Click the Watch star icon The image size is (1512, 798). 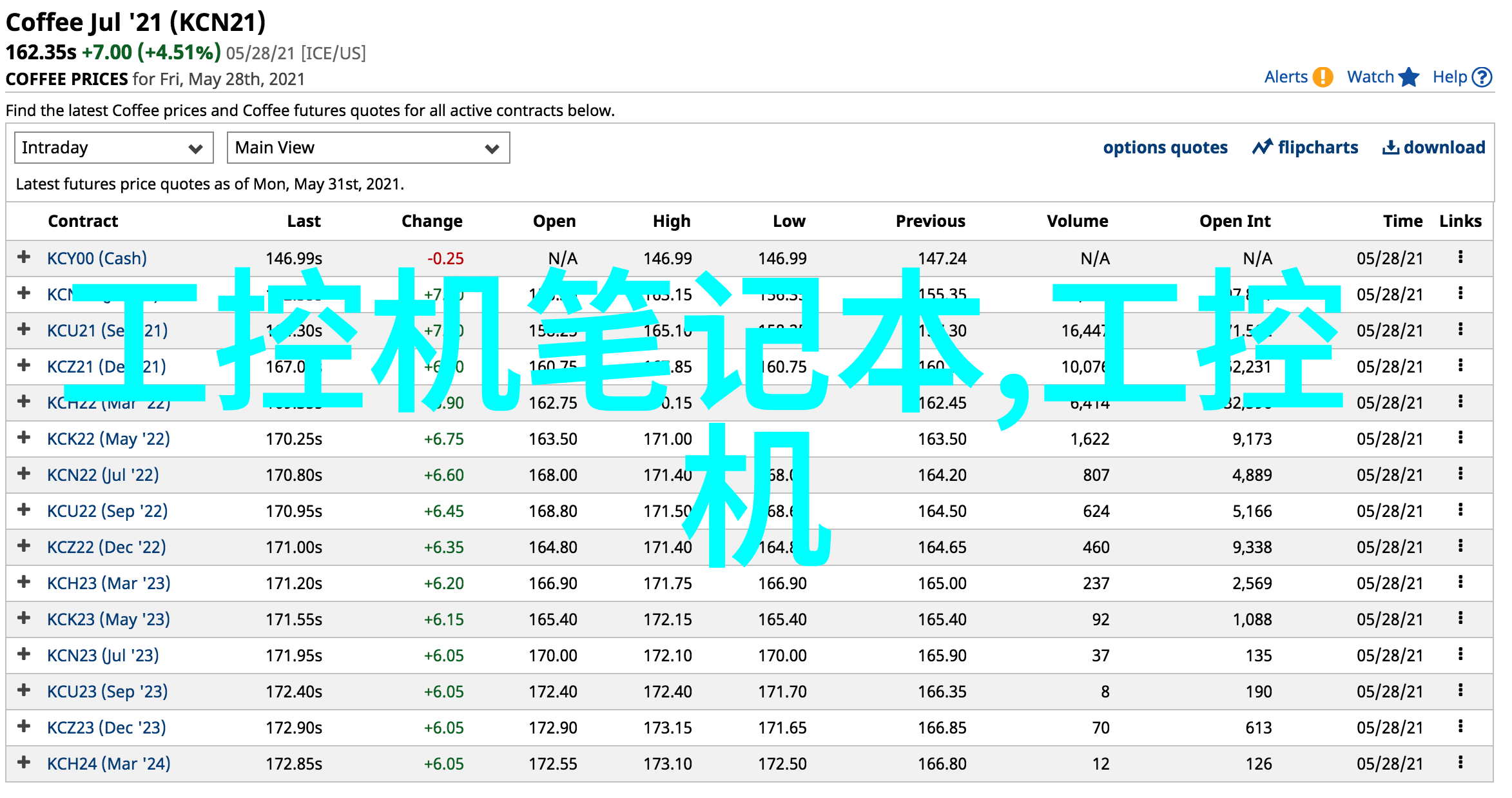(x=1409, y=77)
